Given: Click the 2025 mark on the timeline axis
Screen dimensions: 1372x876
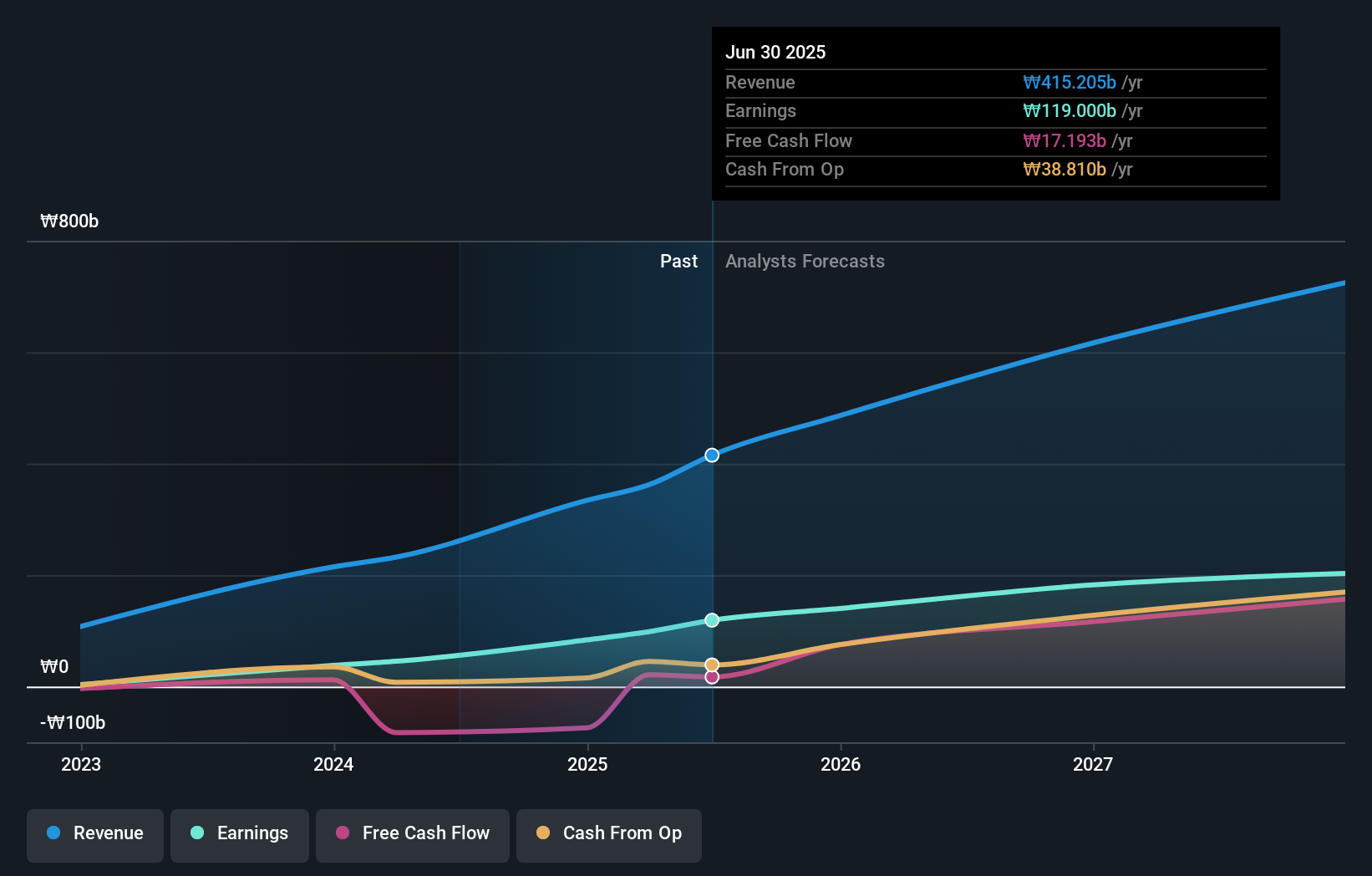Looking at the screenshot, I should (x=587, y=763).
